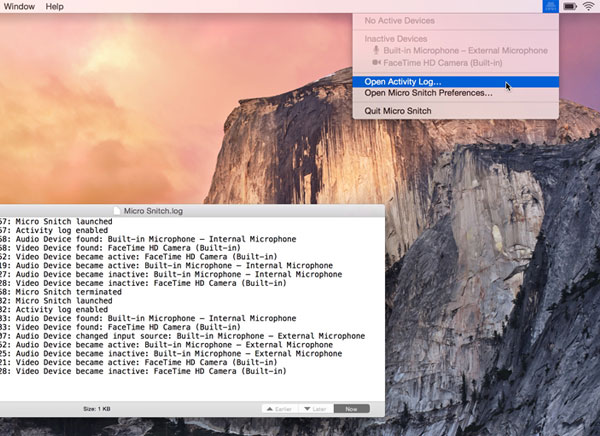Viewport: 600px width, 436px height.
Task: Click the Audio Device became active Internal Microphone line
Action: [x=166, y=266]
